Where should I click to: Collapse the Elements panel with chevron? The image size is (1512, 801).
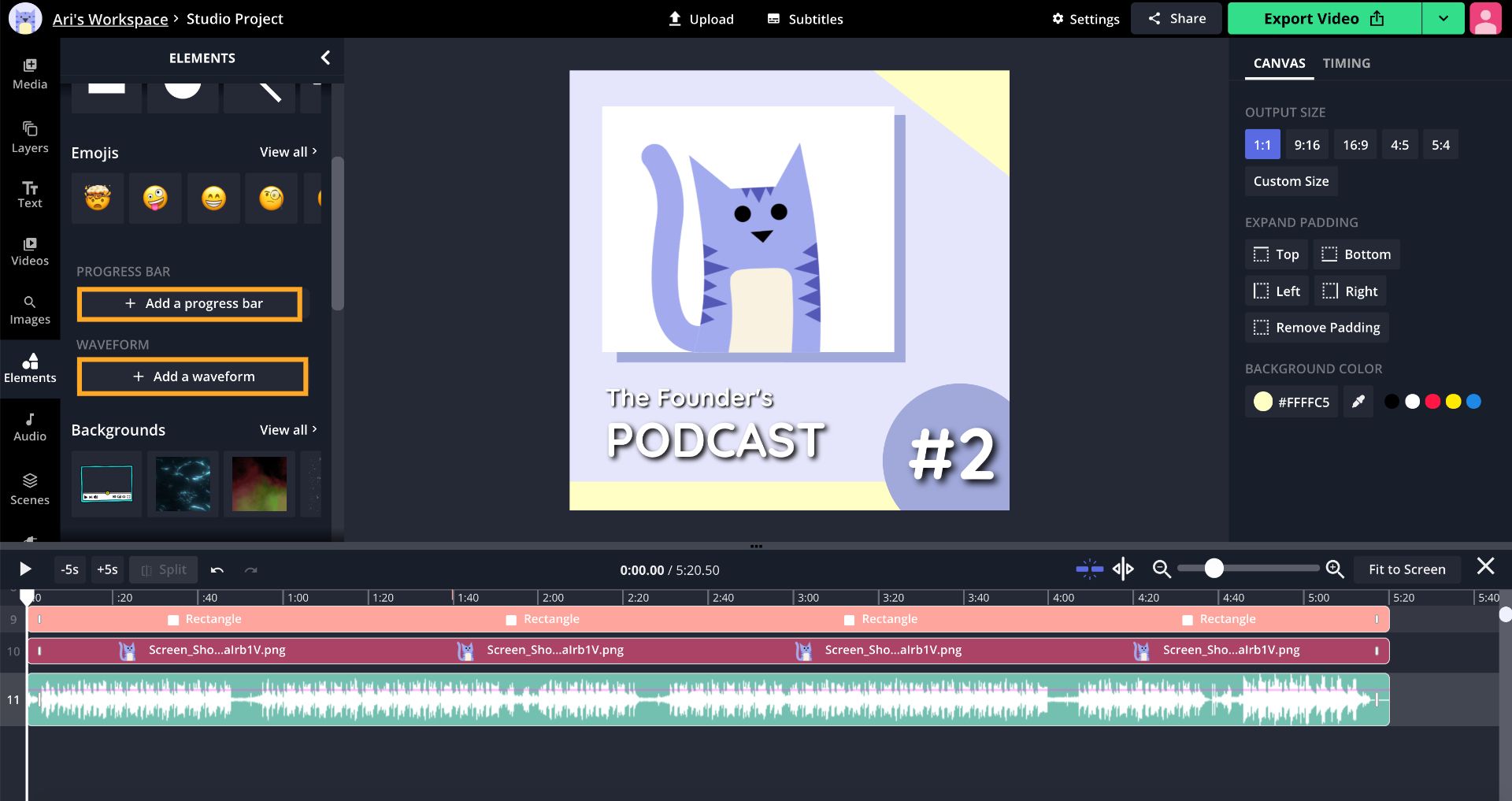click(x=325, y=57)
